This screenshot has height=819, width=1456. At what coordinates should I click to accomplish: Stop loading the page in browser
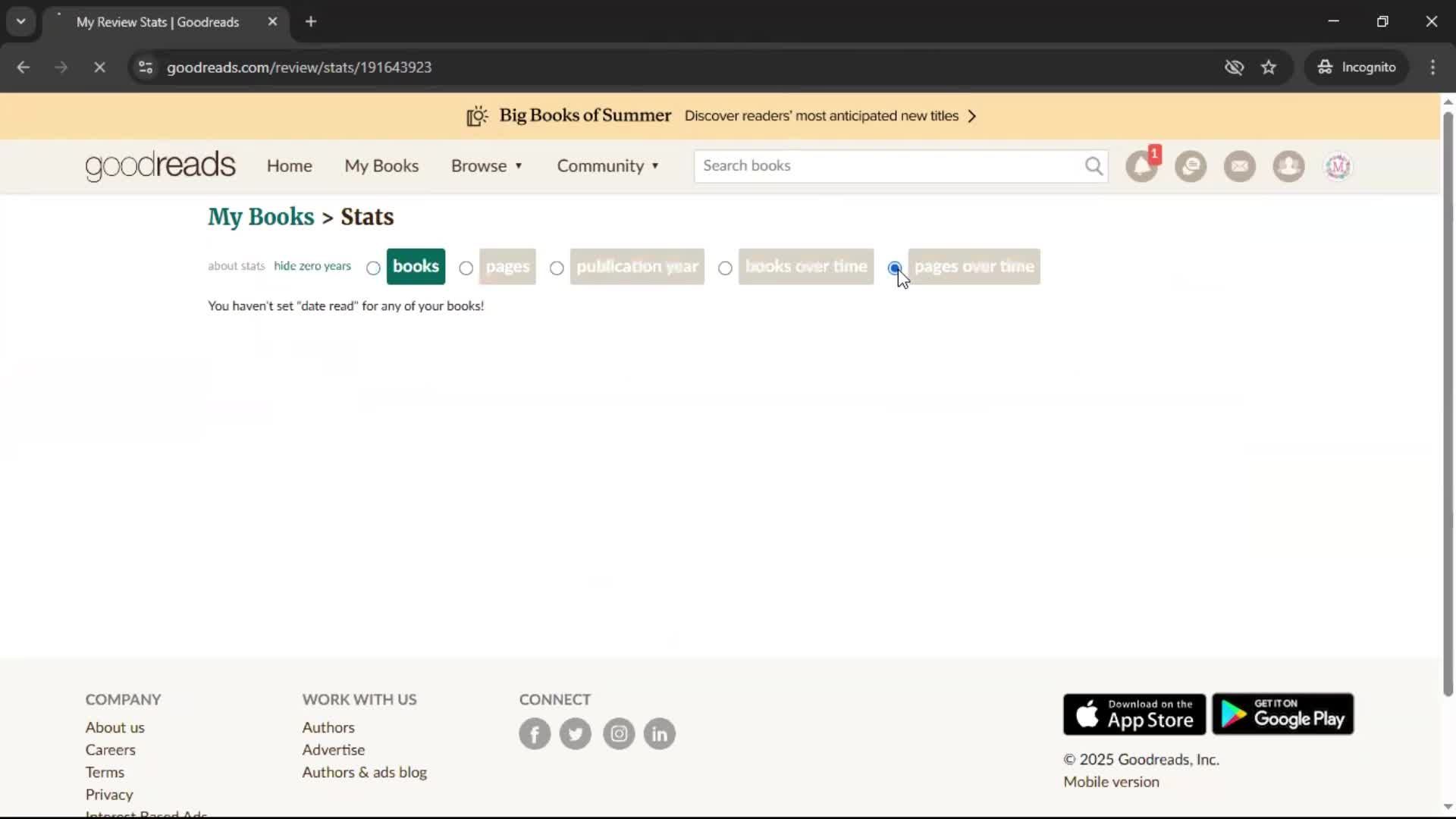coord(99,67)
